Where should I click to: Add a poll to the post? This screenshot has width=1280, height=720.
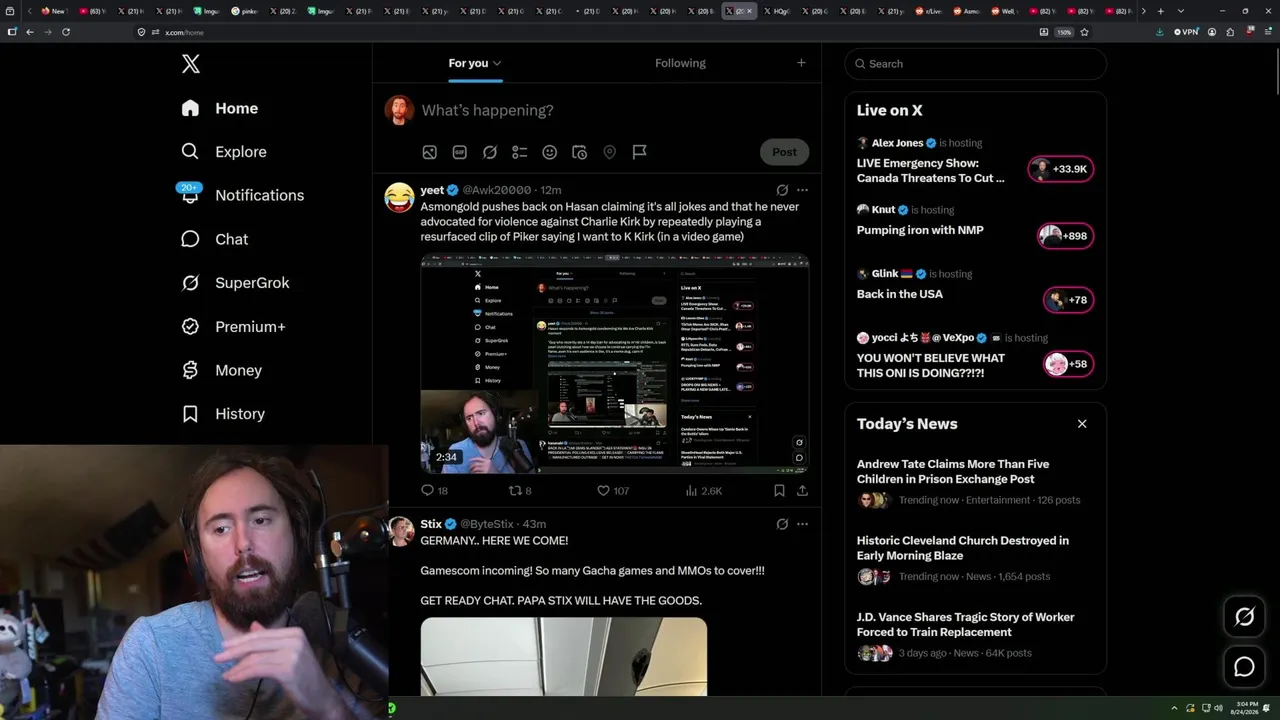pyautogui.click(x=520, y=152)
